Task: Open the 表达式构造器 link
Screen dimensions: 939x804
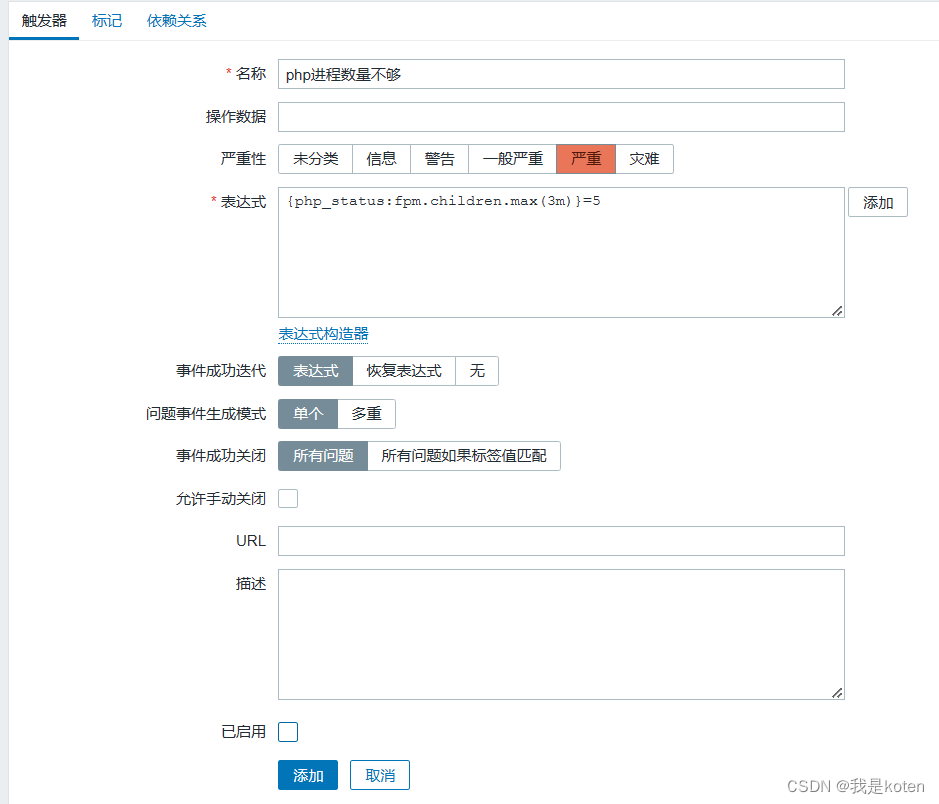Action: (x=323, y=334)
